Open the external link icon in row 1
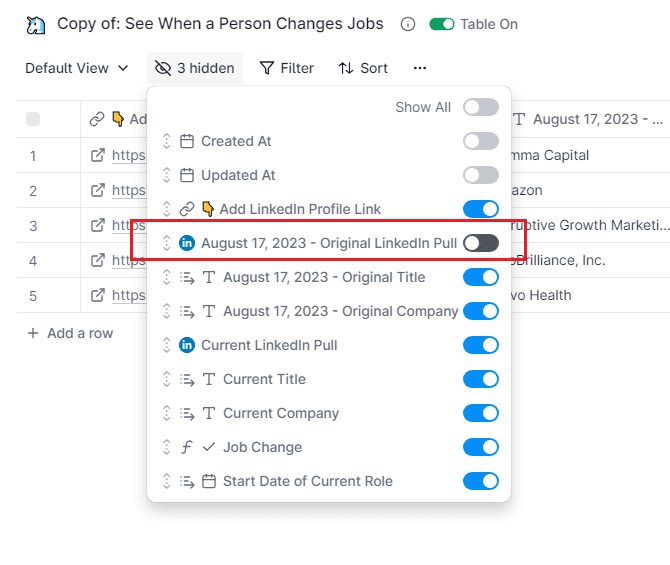The height and width of the screenshot is (565, 670). pos(98,155)
